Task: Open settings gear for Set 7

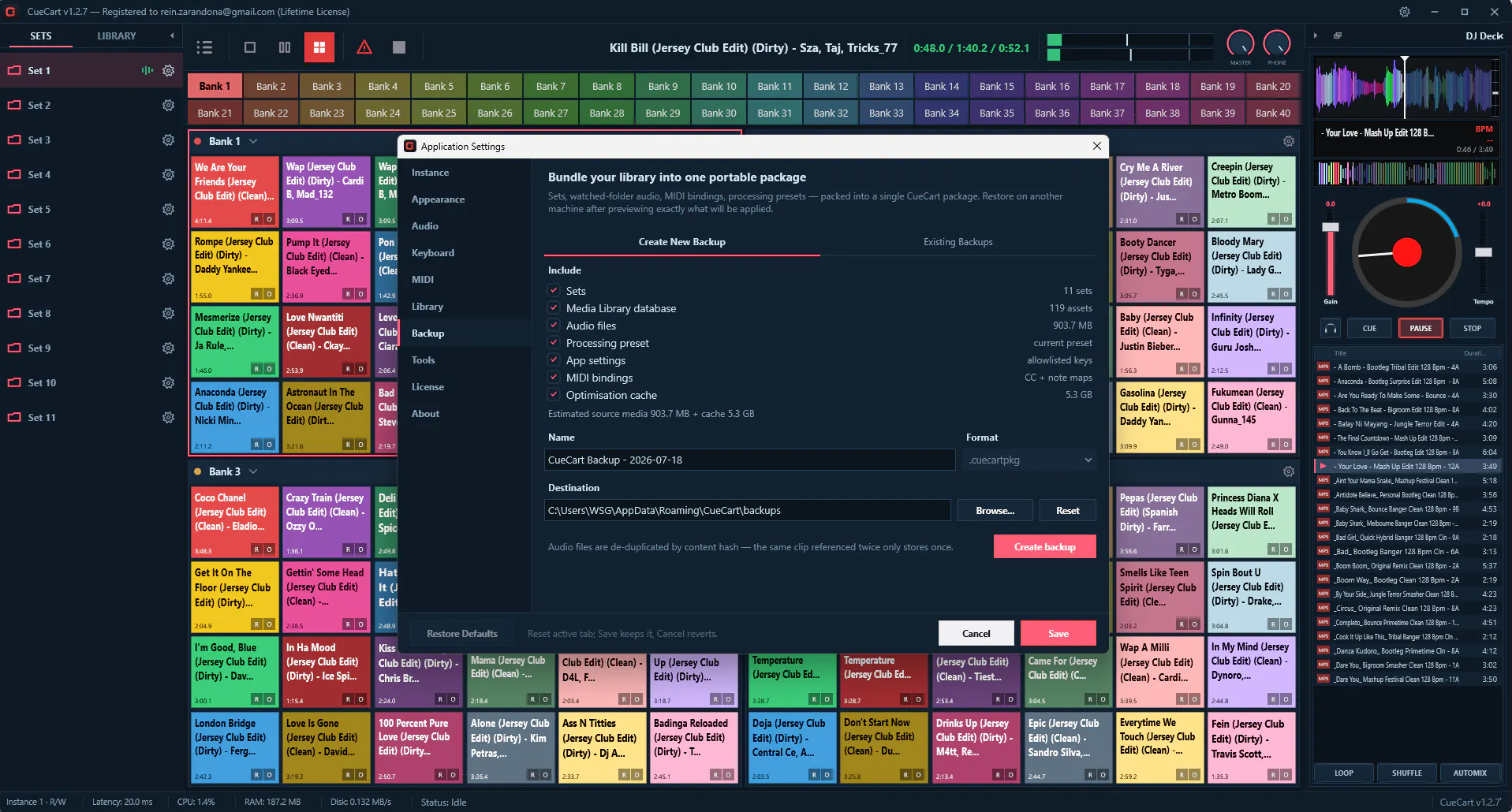Action: pos(168,278)
